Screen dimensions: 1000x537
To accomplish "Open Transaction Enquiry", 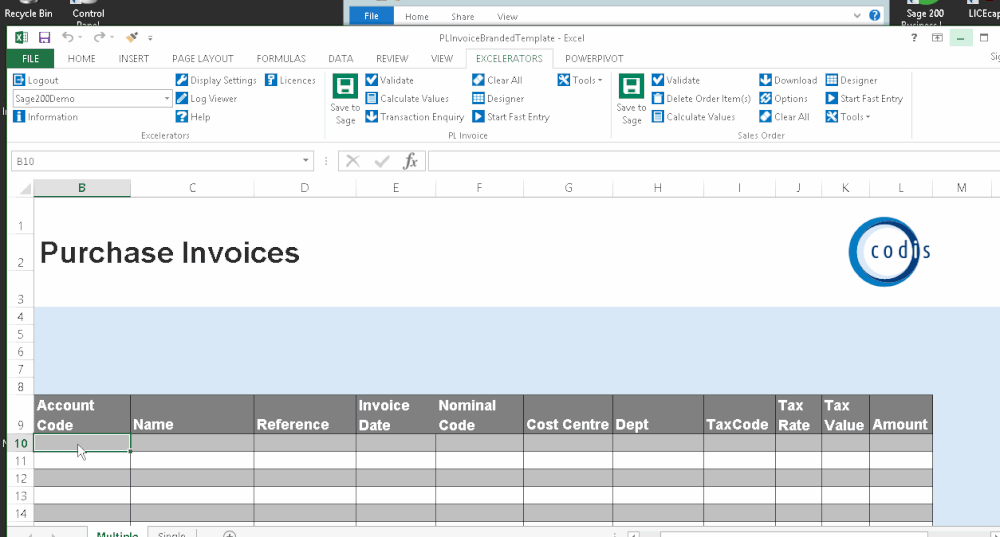I will pos(415,117).
